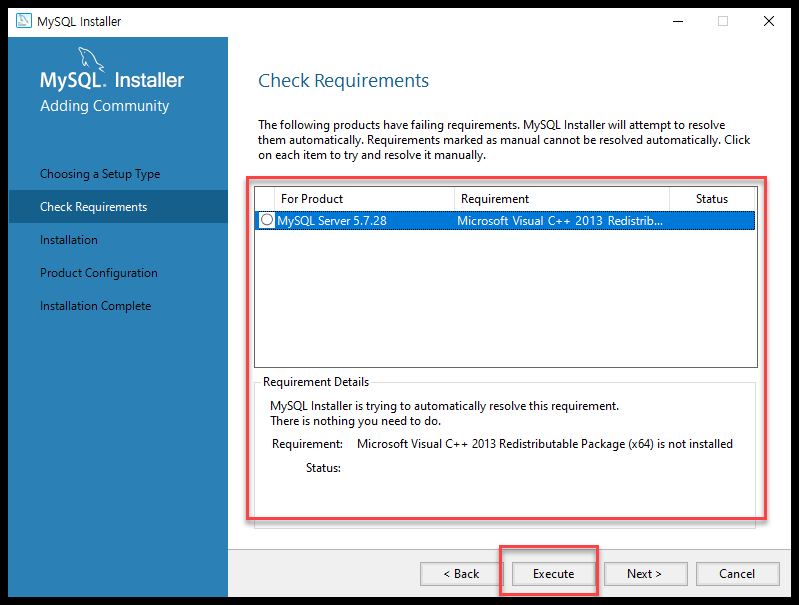Go to the Installation step
The height and width of the screenshot is (605, 799).
pos(69,240)
